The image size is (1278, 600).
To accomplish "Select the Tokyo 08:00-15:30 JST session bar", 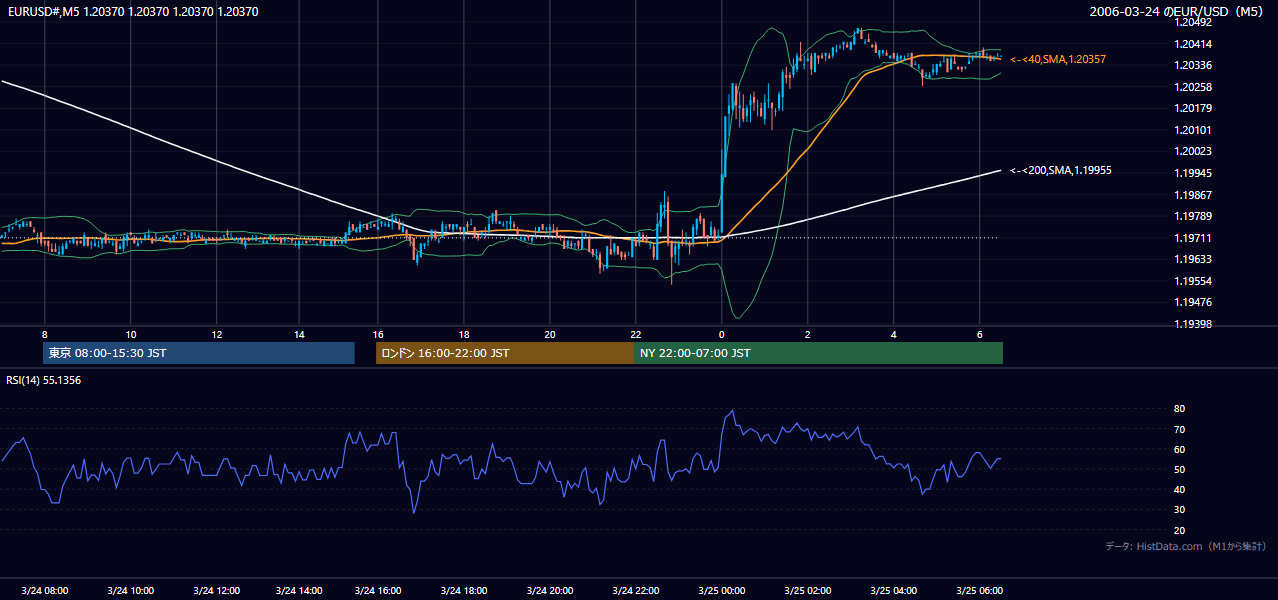I will click(199, 353).
